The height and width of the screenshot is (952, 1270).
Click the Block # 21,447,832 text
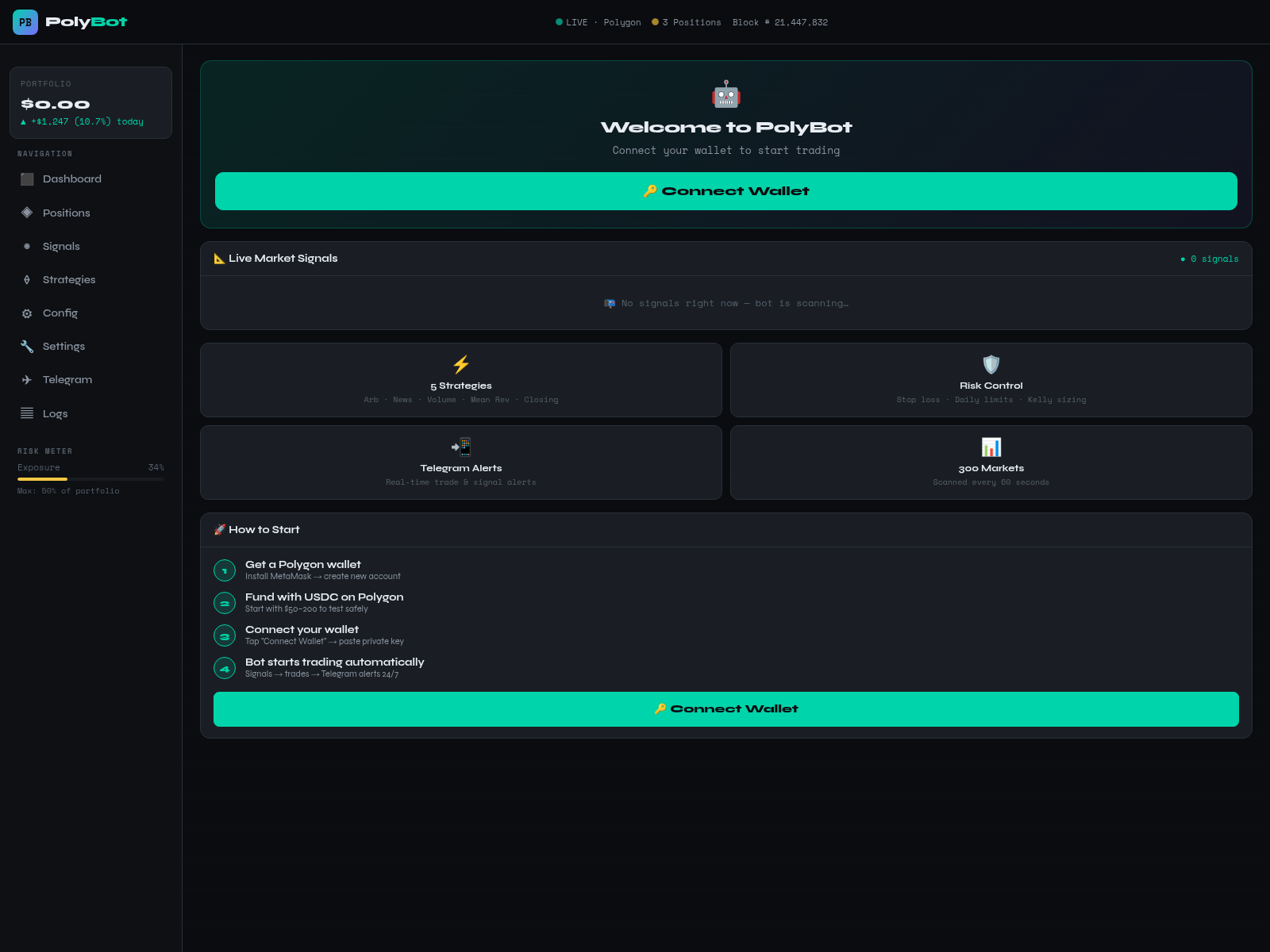(x=780, y=22)
